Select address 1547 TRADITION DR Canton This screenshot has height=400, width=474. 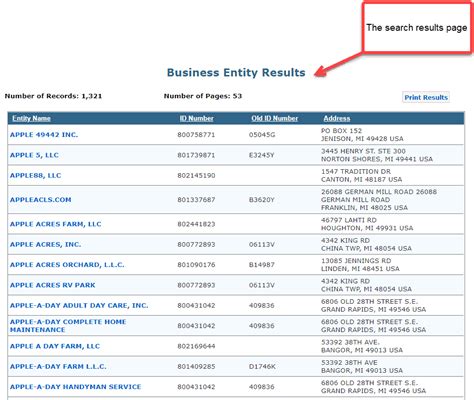click(361, 175)
